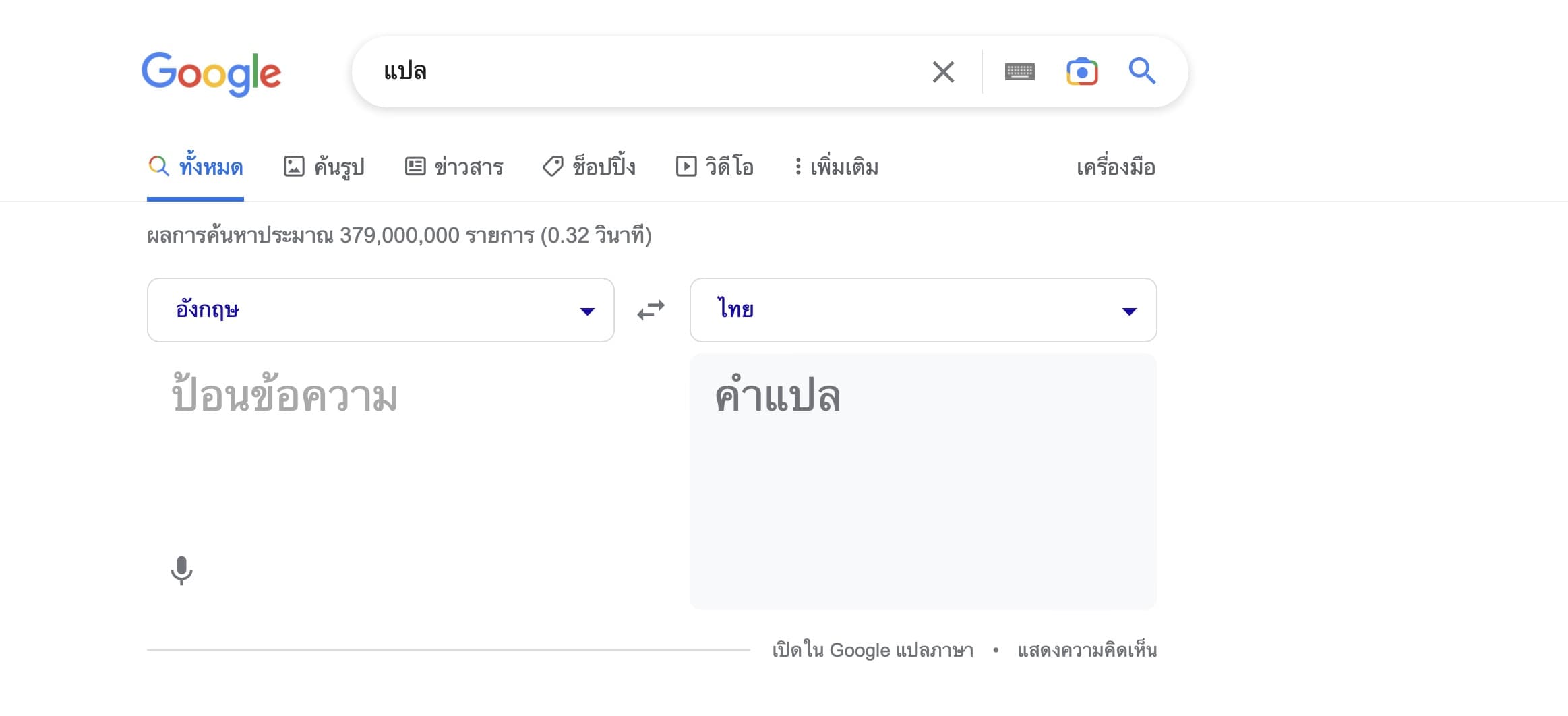Open the อังกฤษ source language dropdown
Screen dimensions: 1568x716
pyautogui.click(x=380, y=310)
